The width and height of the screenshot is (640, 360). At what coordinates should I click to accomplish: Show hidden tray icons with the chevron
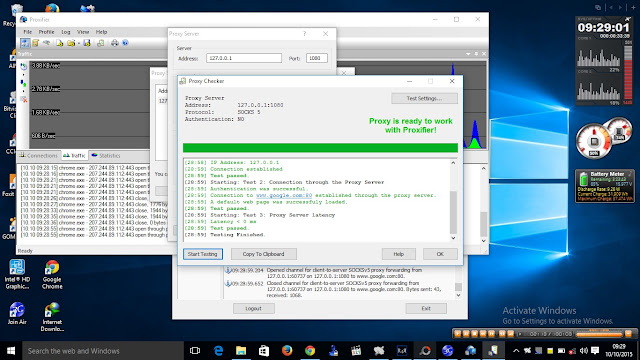click(x=516, y=351)
